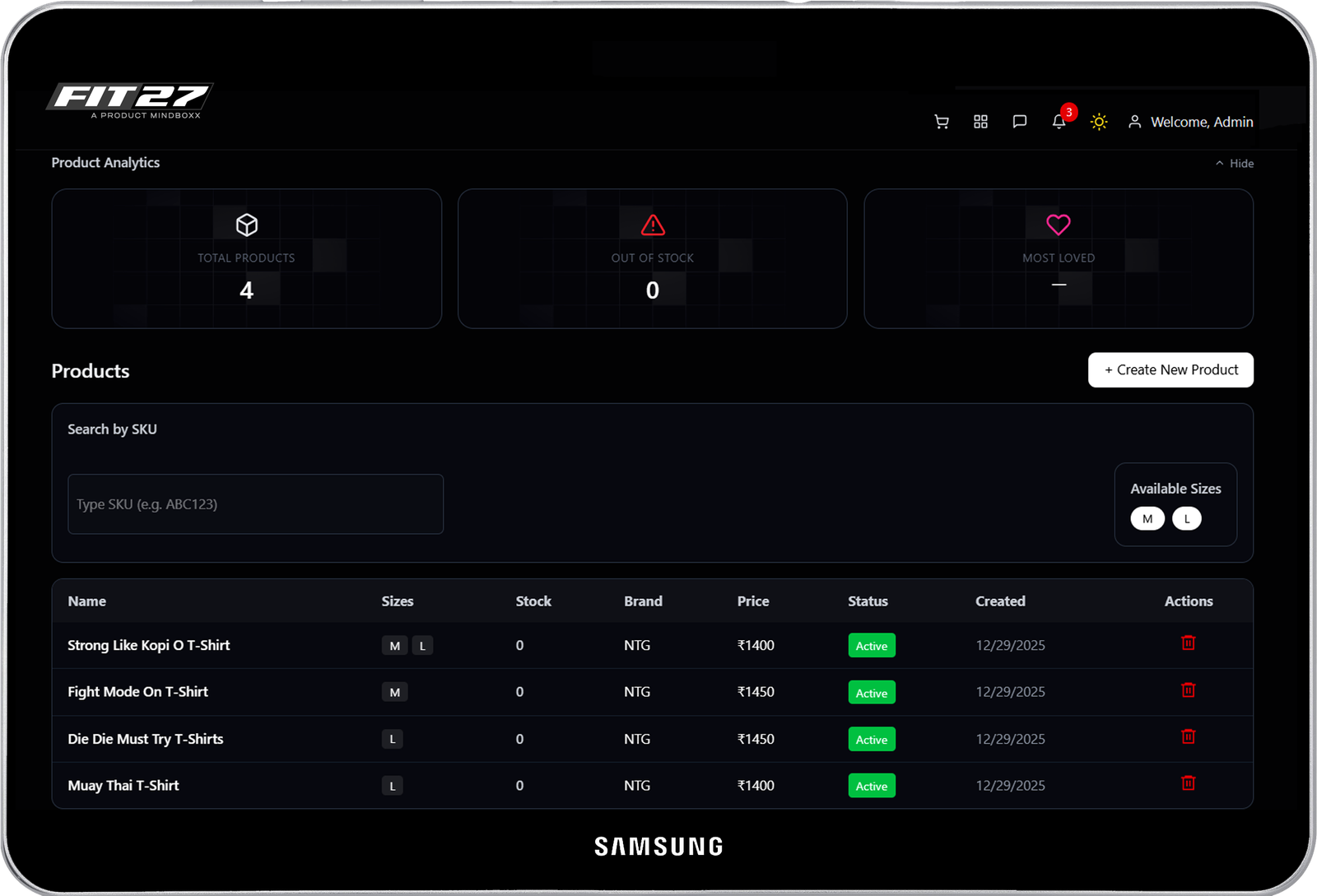Click the admin user profile icon
This screenshot has width=1317, height=896.
pyautogui.click(x=1134, y=122)
